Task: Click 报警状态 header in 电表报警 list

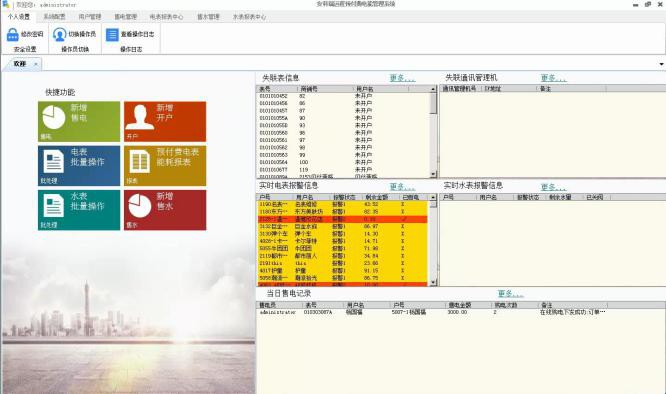Action: (x=346, y=197)
